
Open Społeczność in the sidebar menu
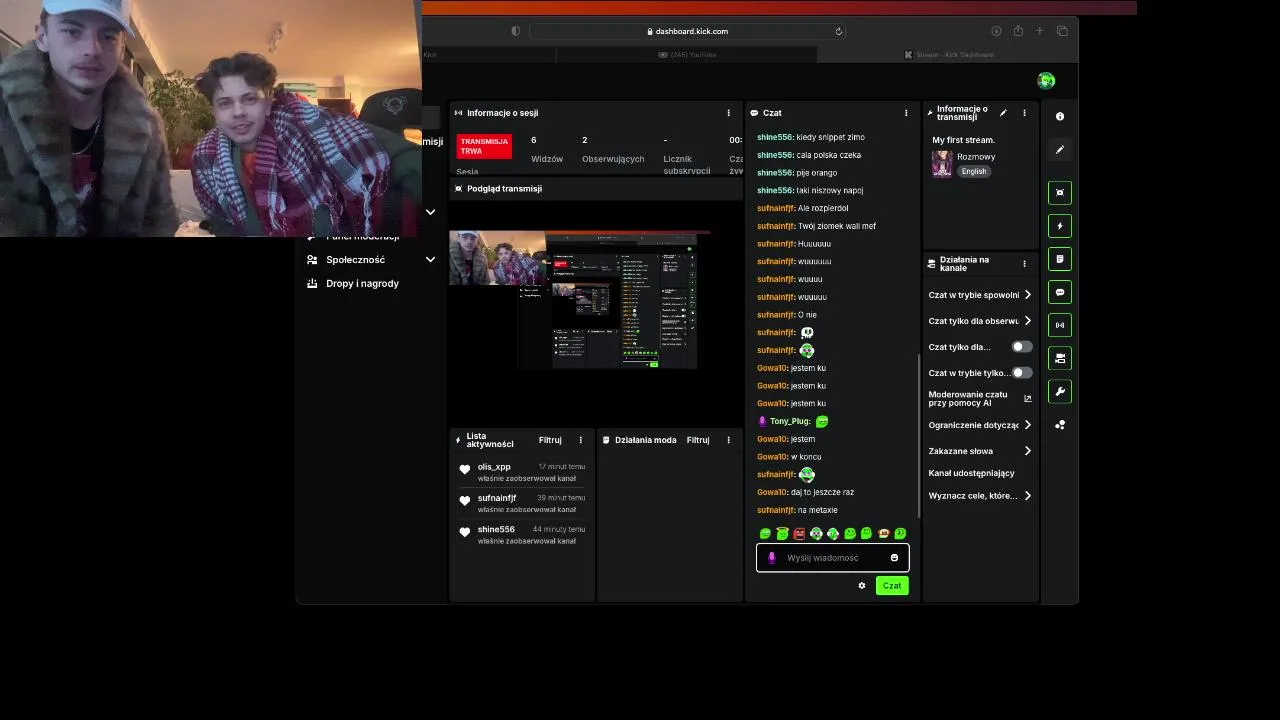(355, 260)
